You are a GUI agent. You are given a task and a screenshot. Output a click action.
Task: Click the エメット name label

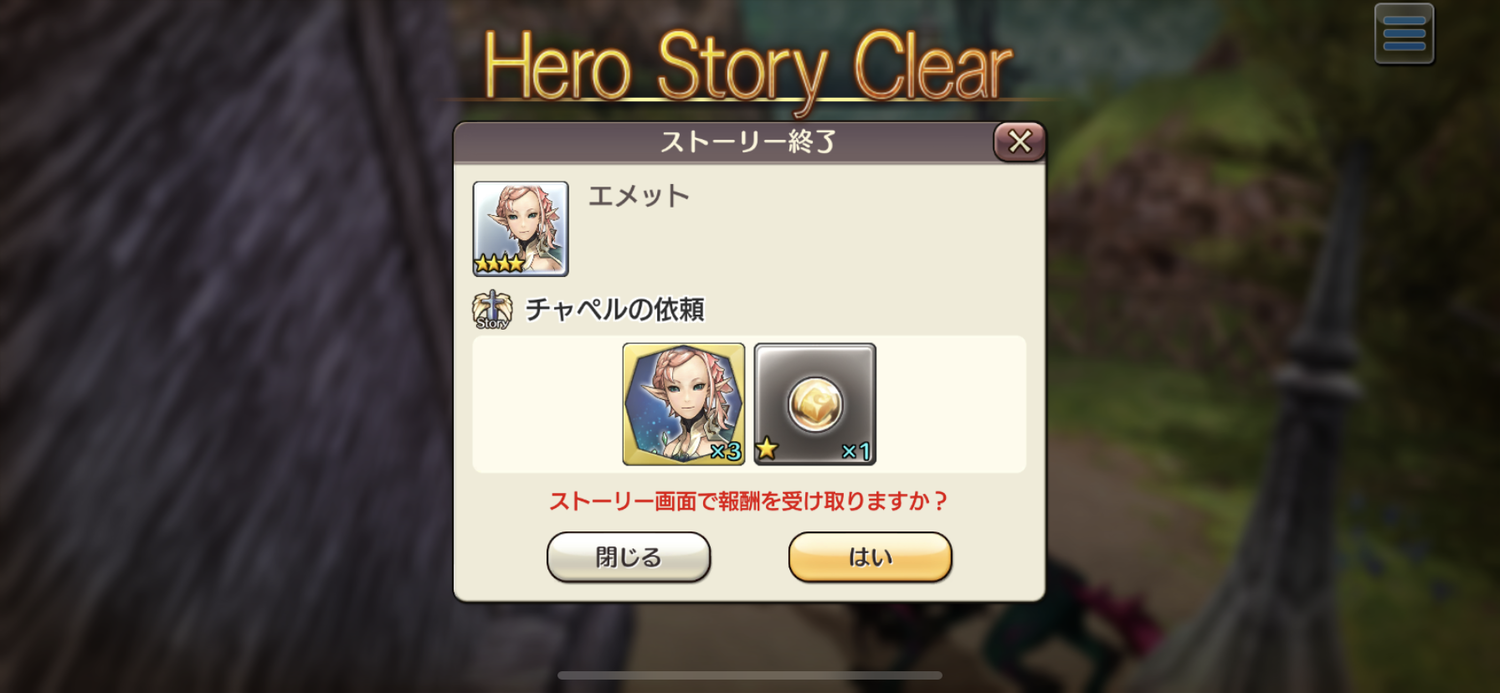pos(638,196)
